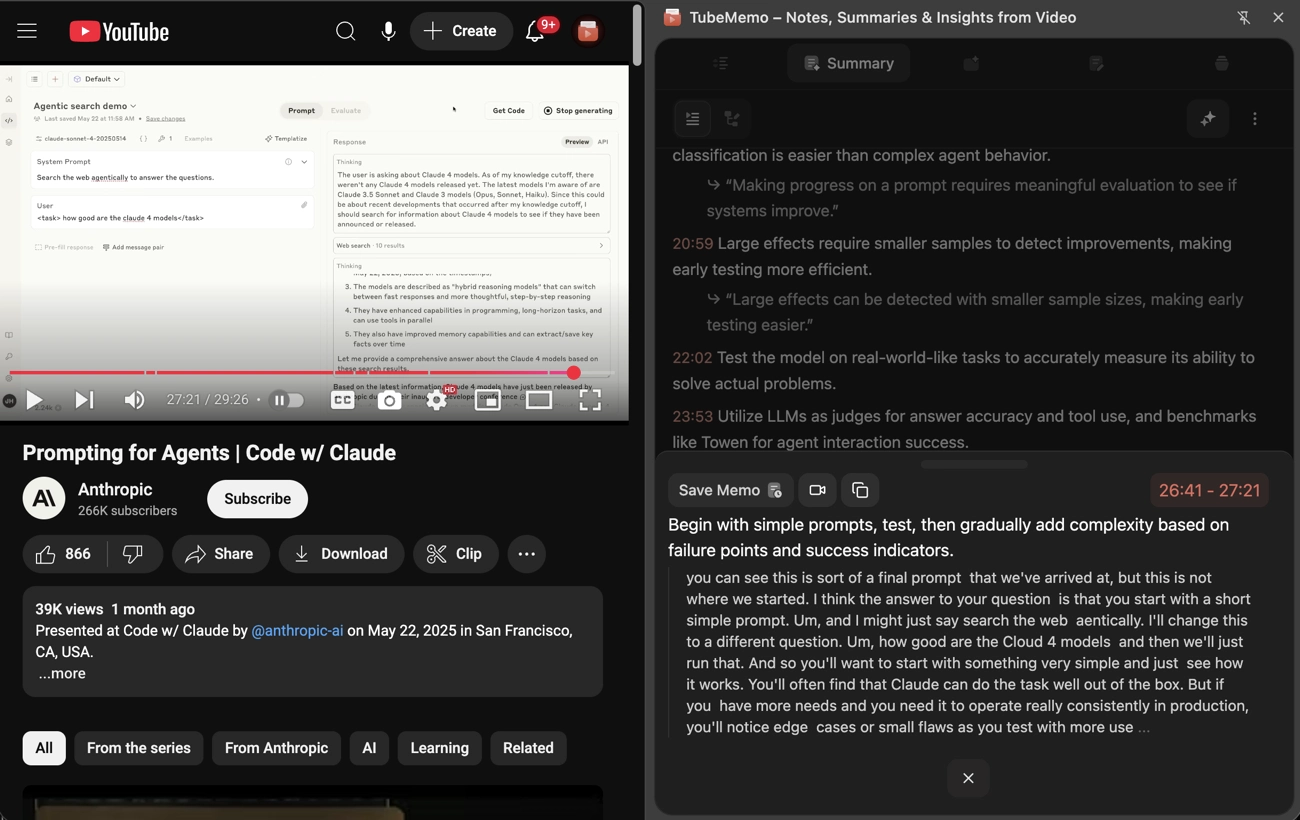The image size is (1300, 820).
Task: Click "Begin with simple prompts" memo title
Action: [x=949, y=537]
